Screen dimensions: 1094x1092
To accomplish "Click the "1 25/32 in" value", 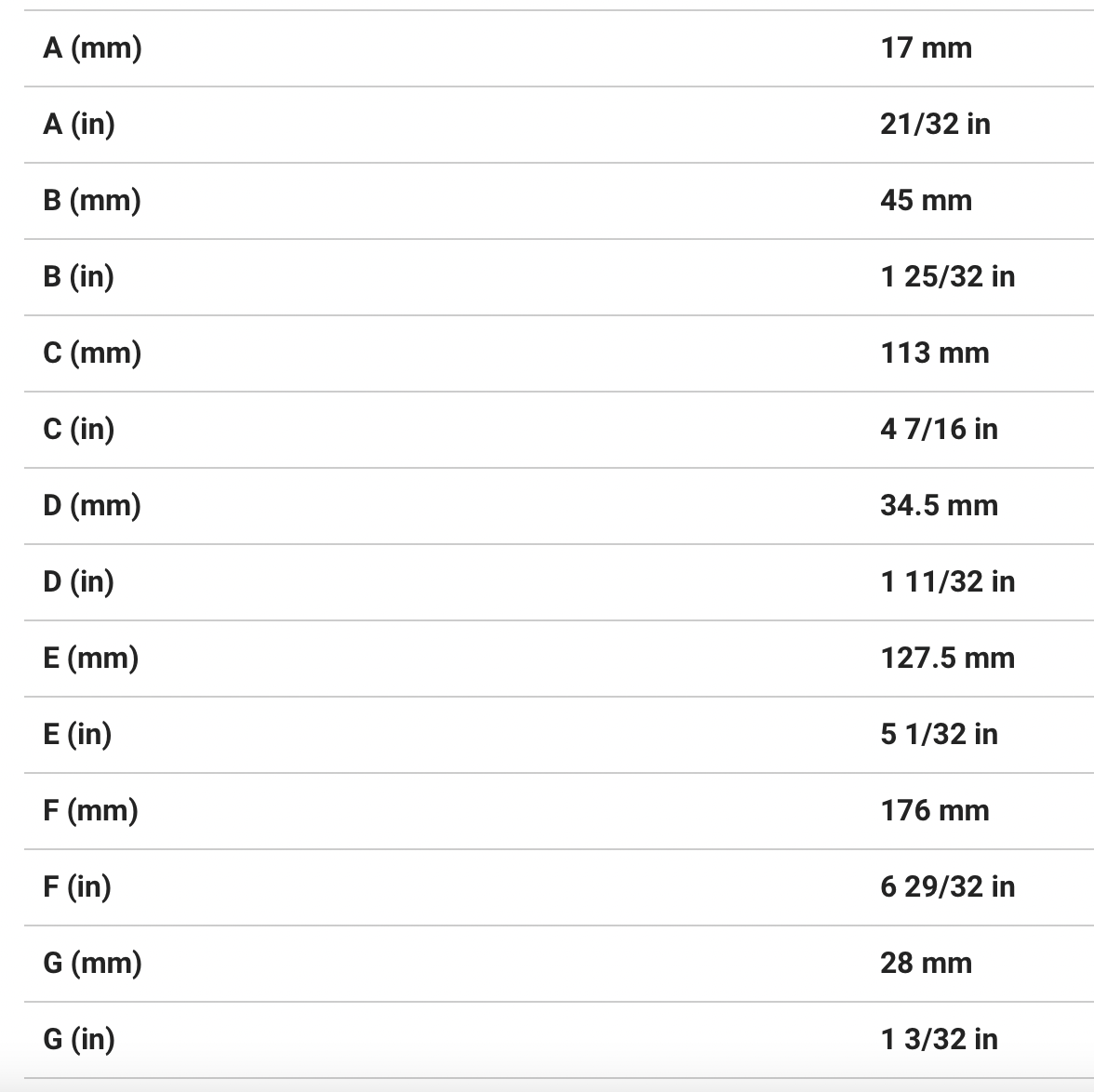I will [947, 276].
